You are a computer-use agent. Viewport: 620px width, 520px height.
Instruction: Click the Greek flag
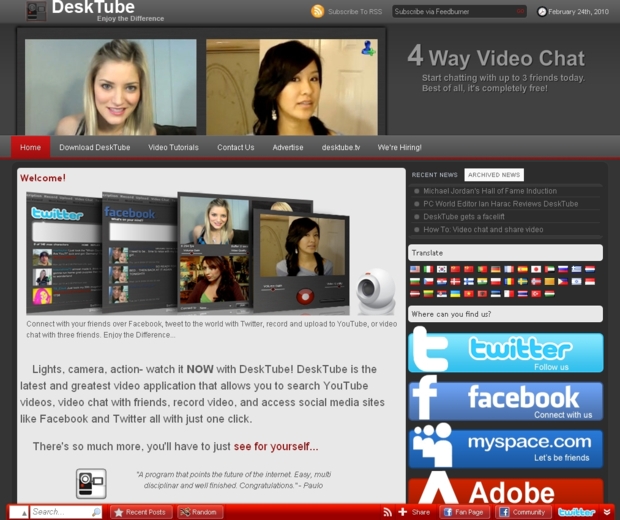pos(577,269)
